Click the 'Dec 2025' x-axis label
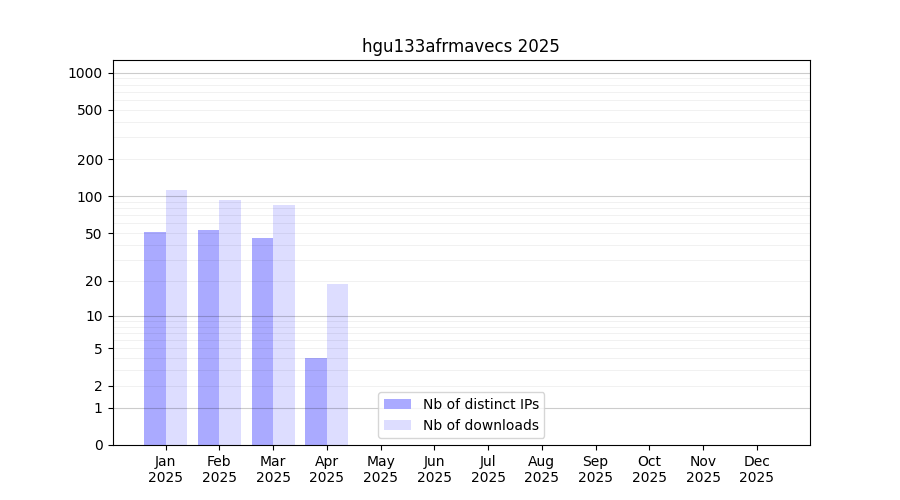The height and width of the screenshot is (500, 900). pos(756,469)
